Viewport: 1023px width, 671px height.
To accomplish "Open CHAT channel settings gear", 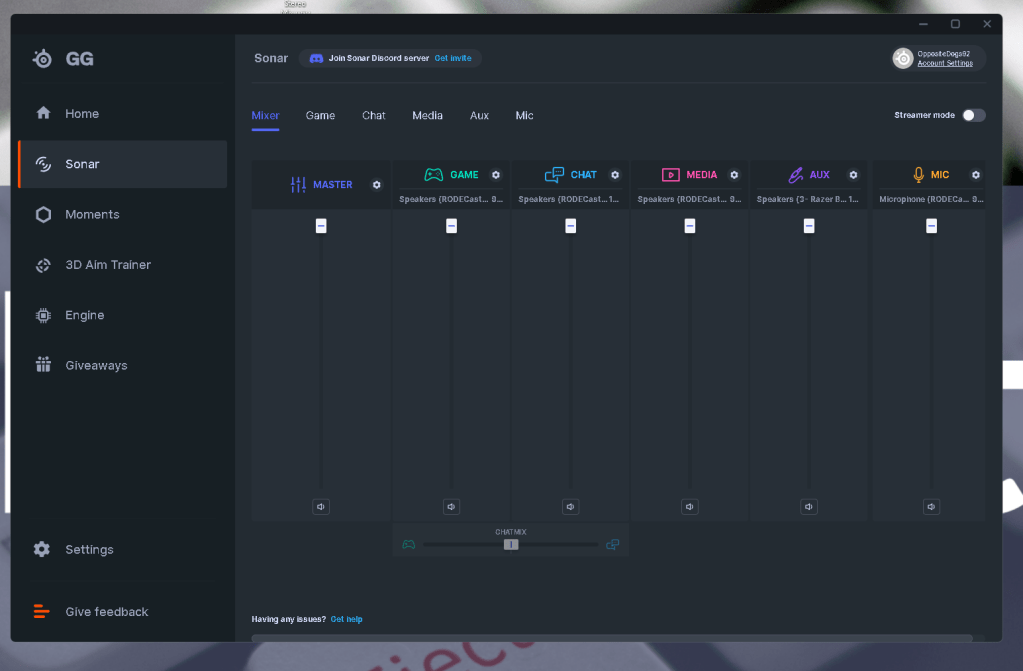I will tap(615, 175).
